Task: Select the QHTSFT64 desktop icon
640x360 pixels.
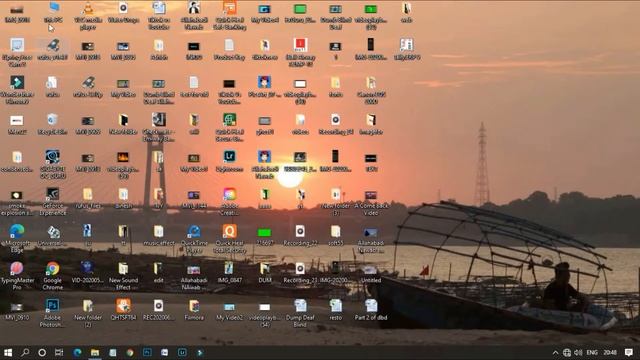Action: pos(123,309)
